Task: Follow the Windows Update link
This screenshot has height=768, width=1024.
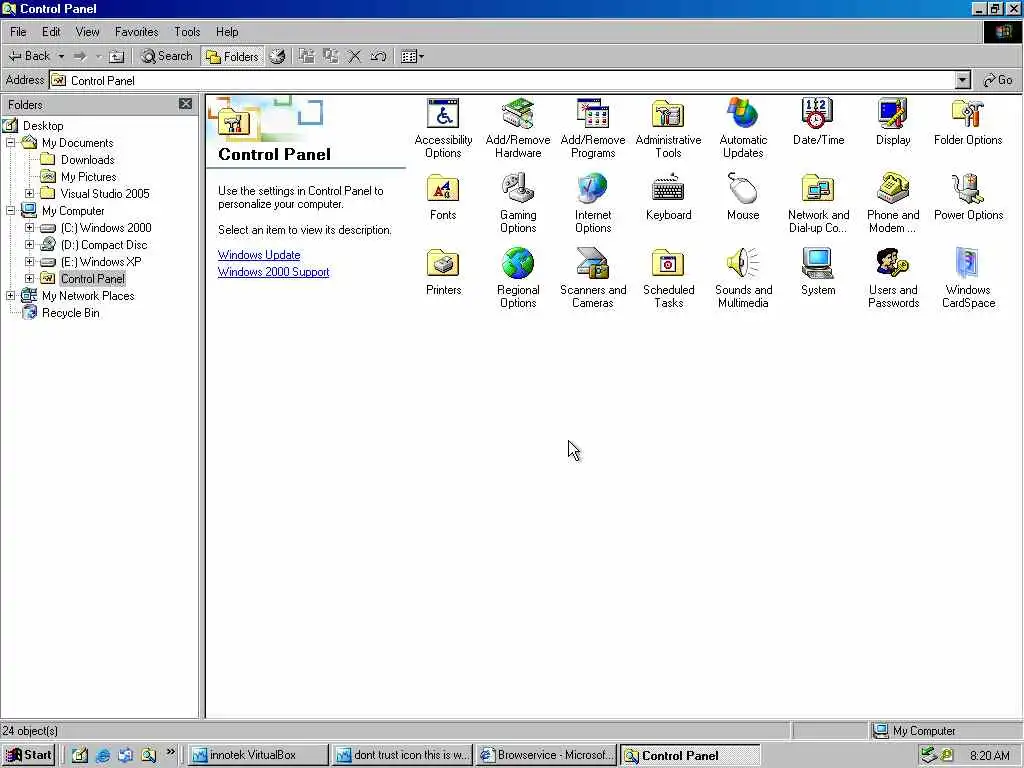Action: point(259,255)
